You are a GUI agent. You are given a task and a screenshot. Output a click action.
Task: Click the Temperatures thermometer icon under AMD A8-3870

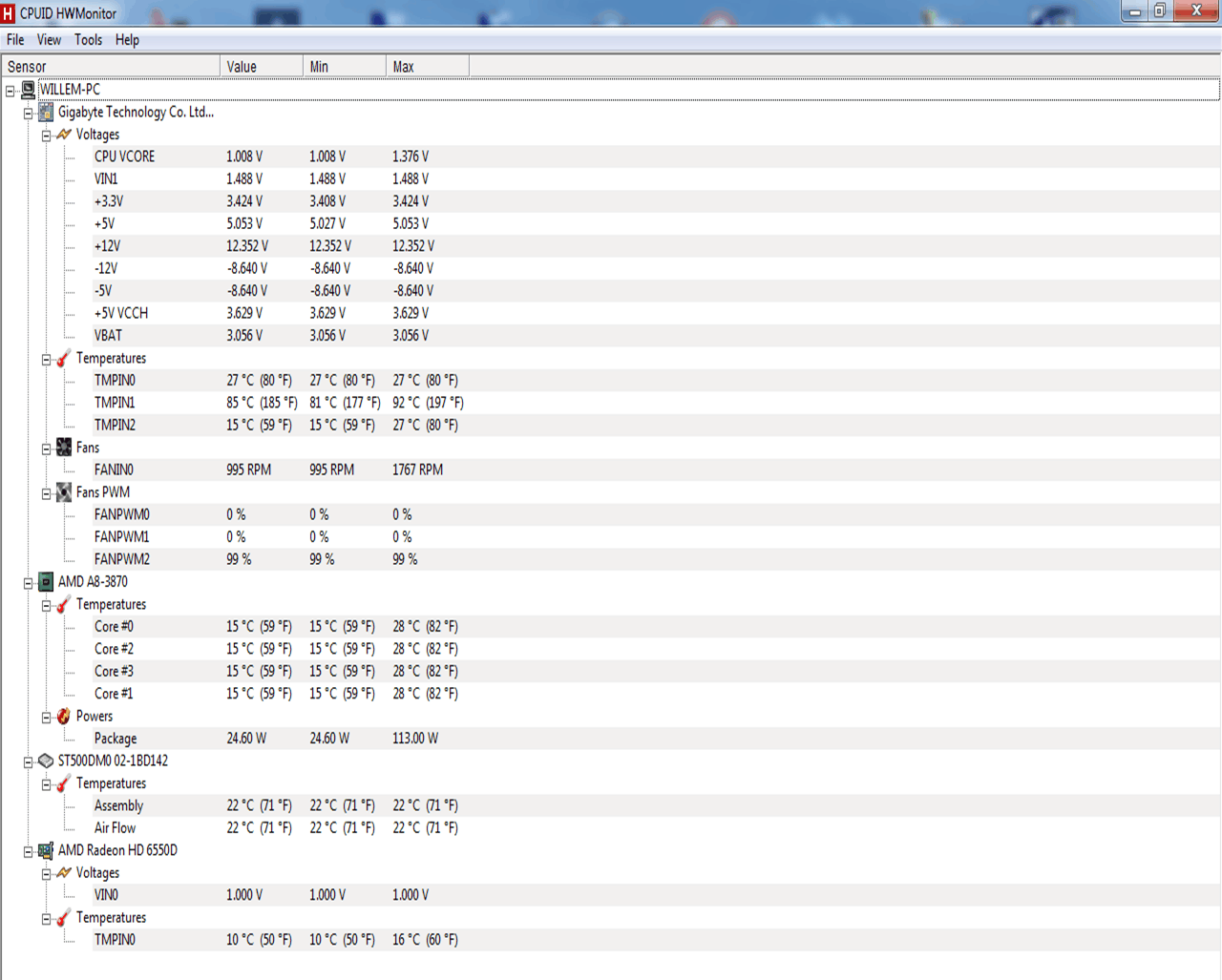point(64,605)
